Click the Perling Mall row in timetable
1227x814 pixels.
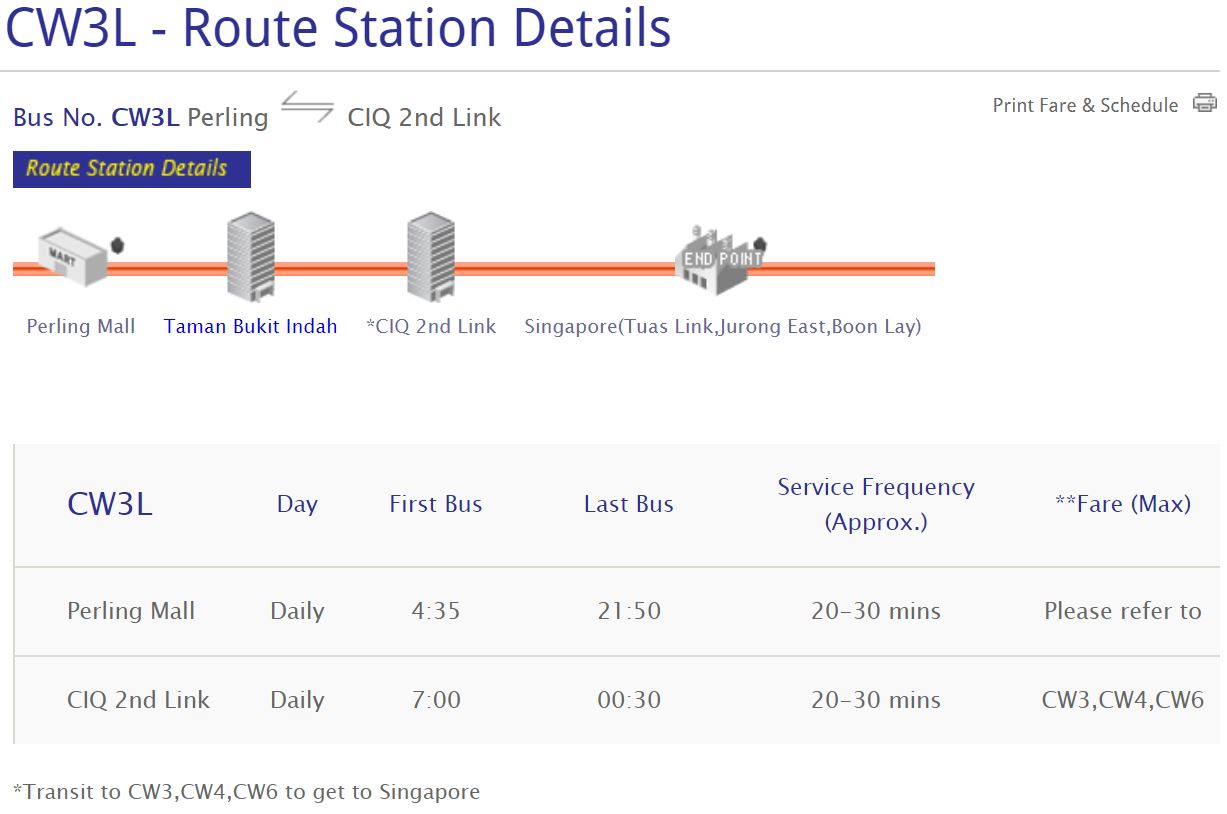coord(131,611)
